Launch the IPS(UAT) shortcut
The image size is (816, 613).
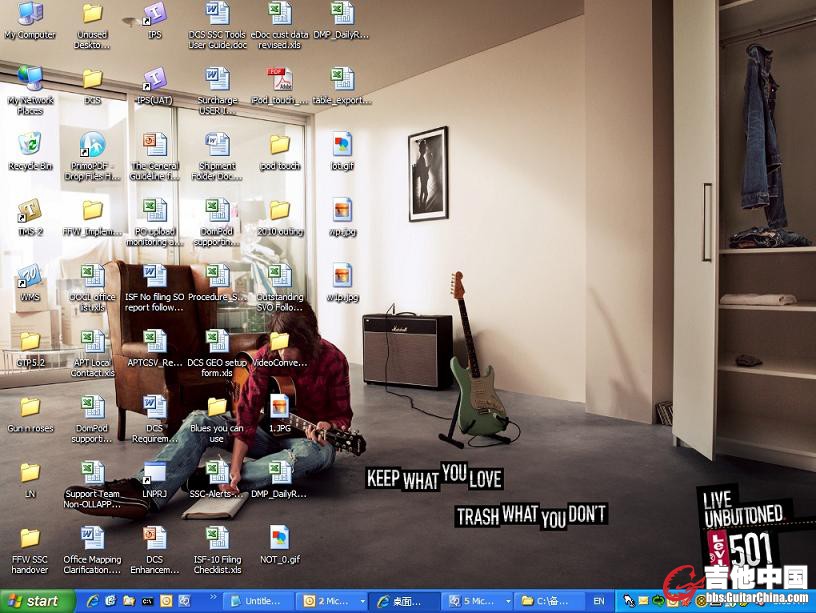point(154,79)
